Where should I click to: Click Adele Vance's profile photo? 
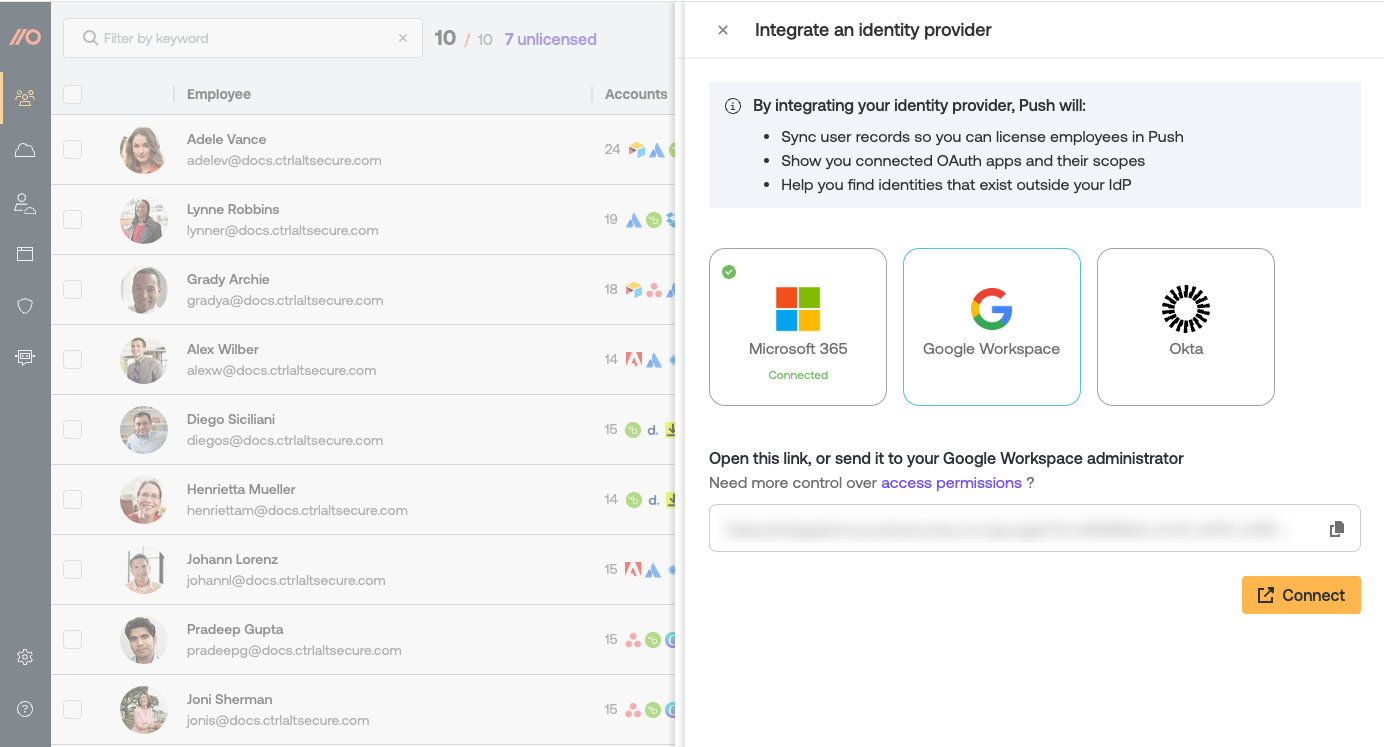(x=143, y=150)
